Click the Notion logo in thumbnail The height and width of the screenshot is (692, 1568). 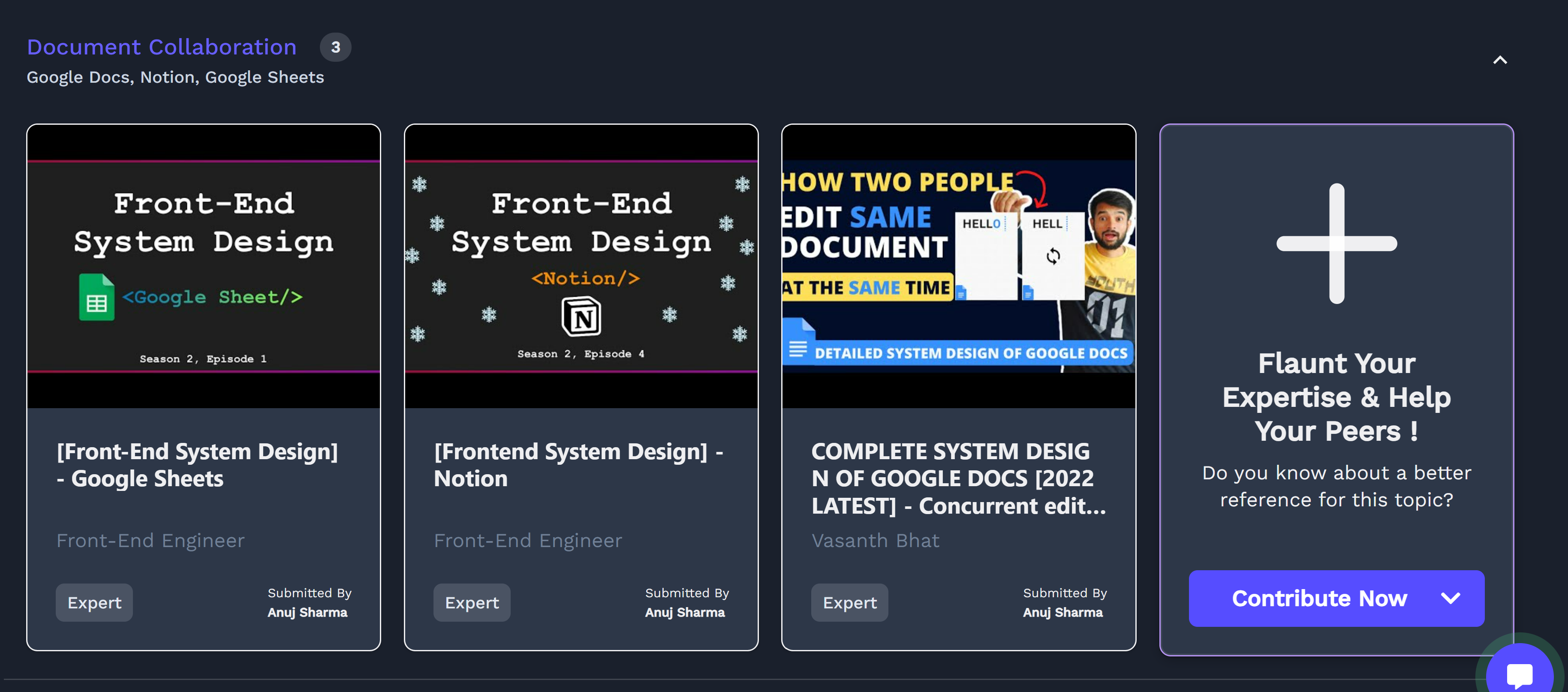pos(581,316)
